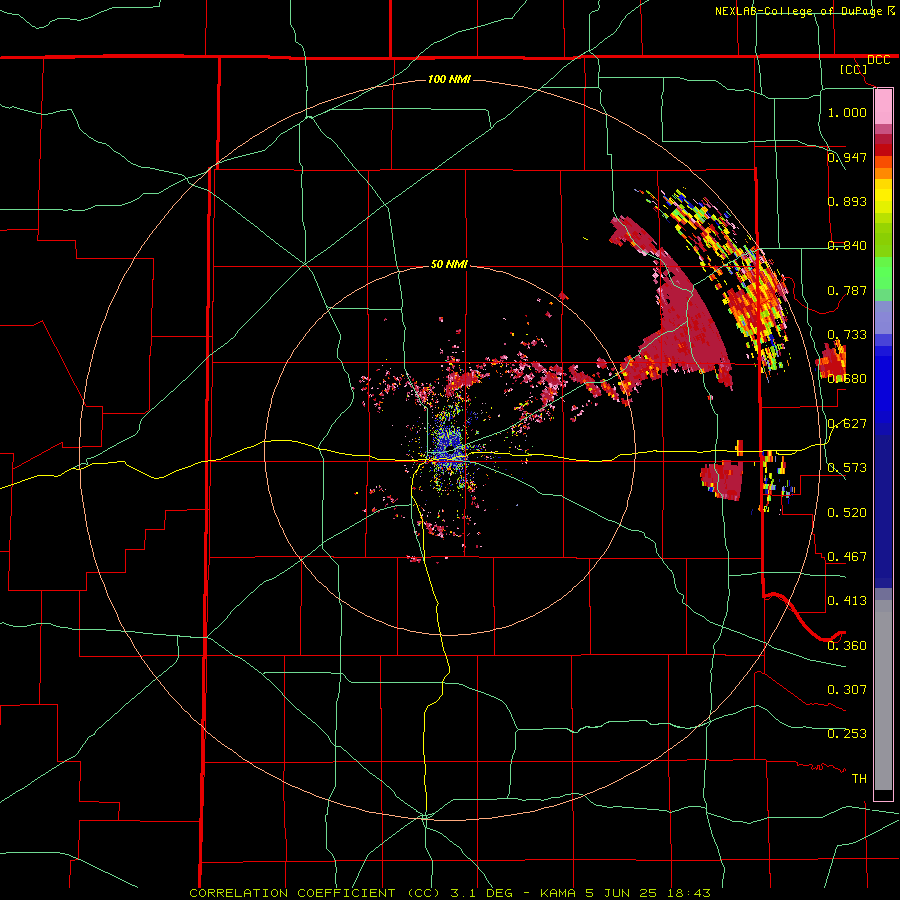Select the 0.520 scale value
900x900 pixels.
(847, 512)
